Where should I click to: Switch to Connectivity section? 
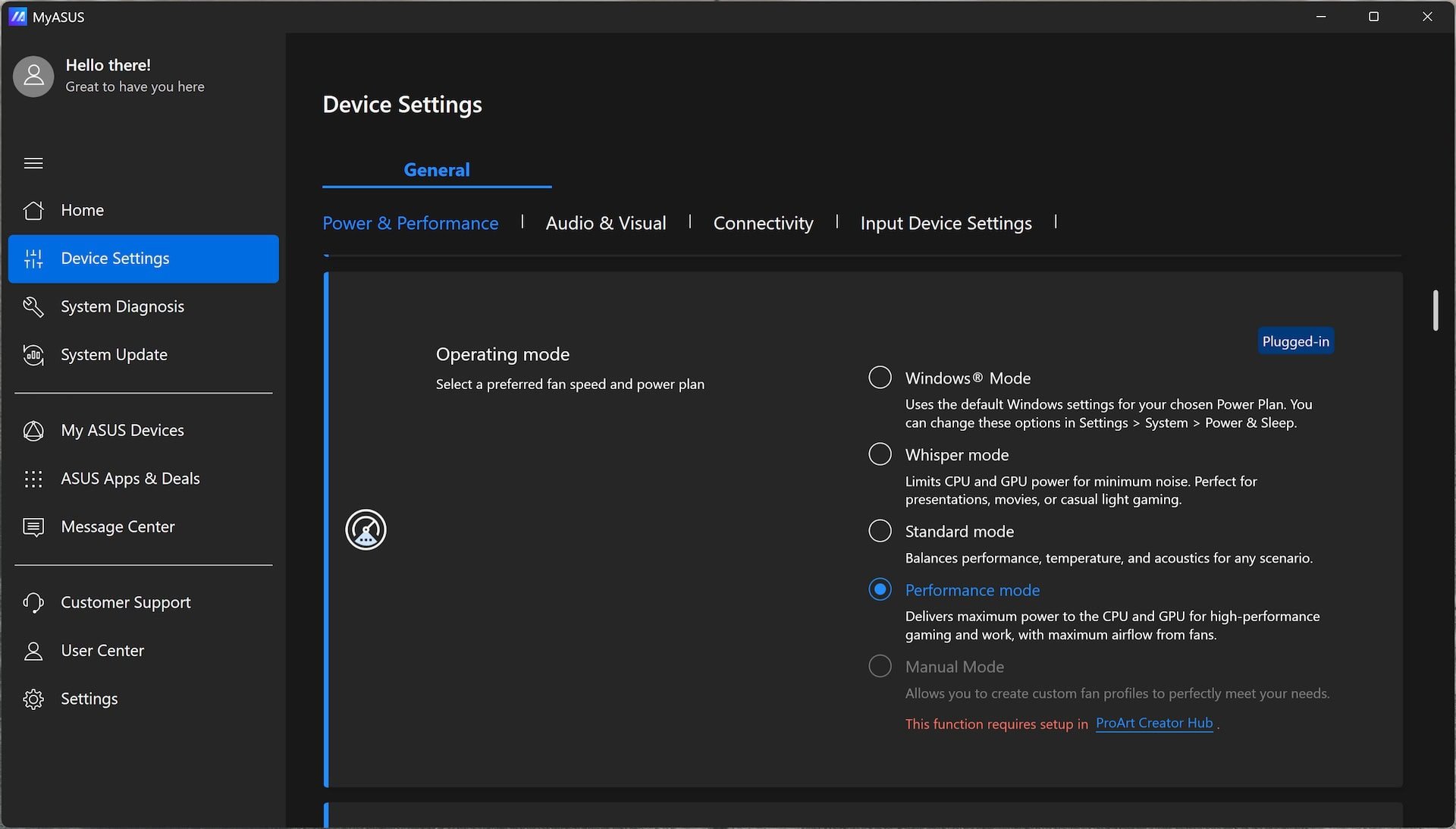[x=763, y=223]
